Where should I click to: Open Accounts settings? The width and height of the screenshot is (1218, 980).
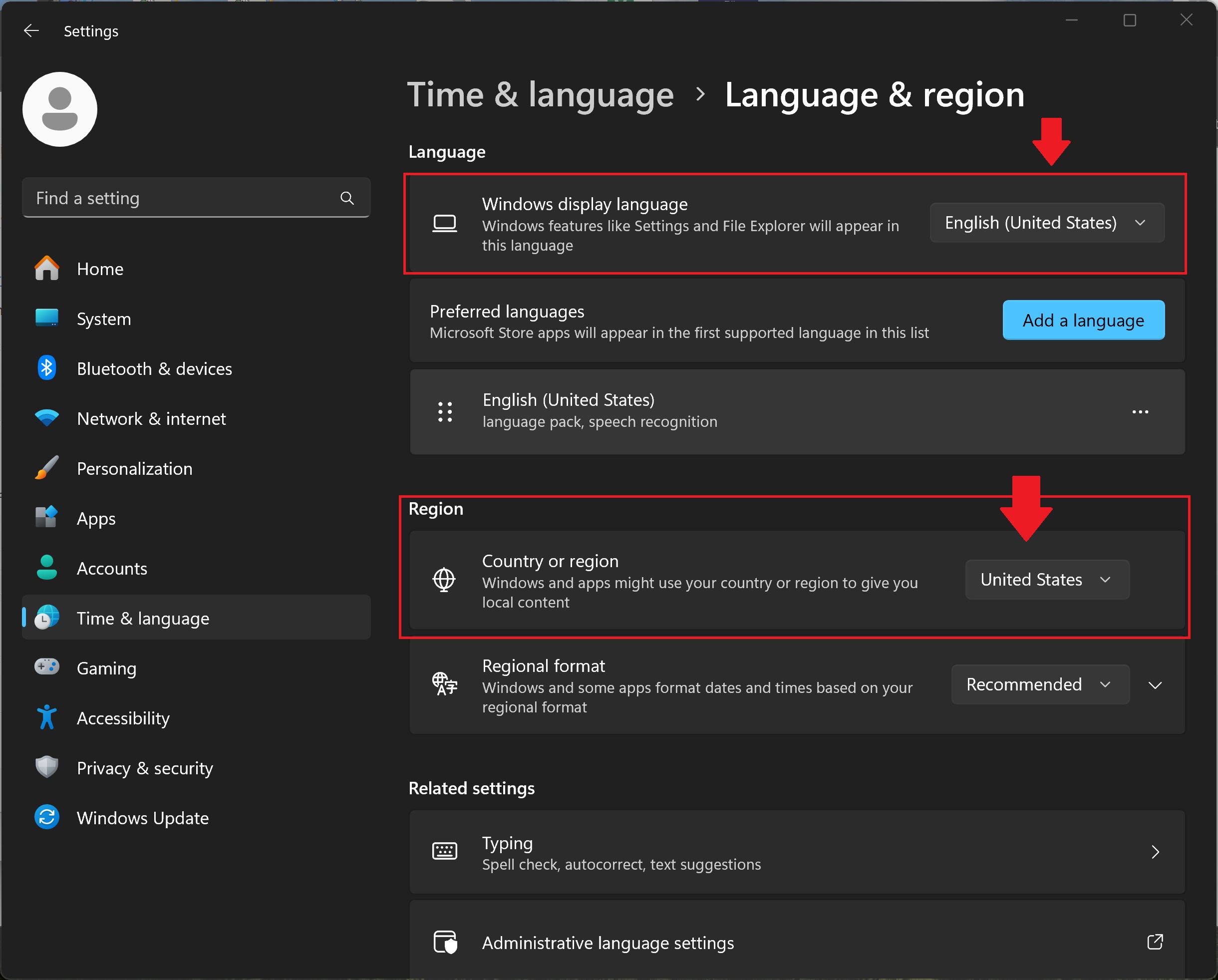(196, 568)
